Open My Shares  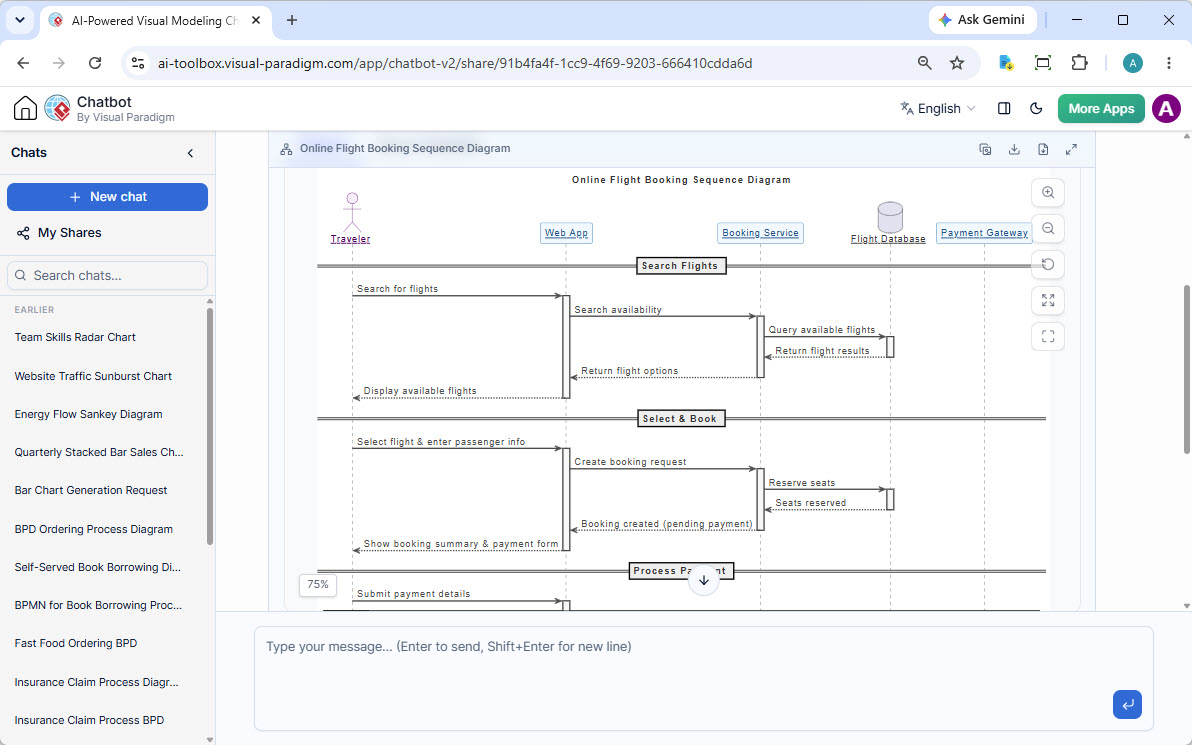59,233
